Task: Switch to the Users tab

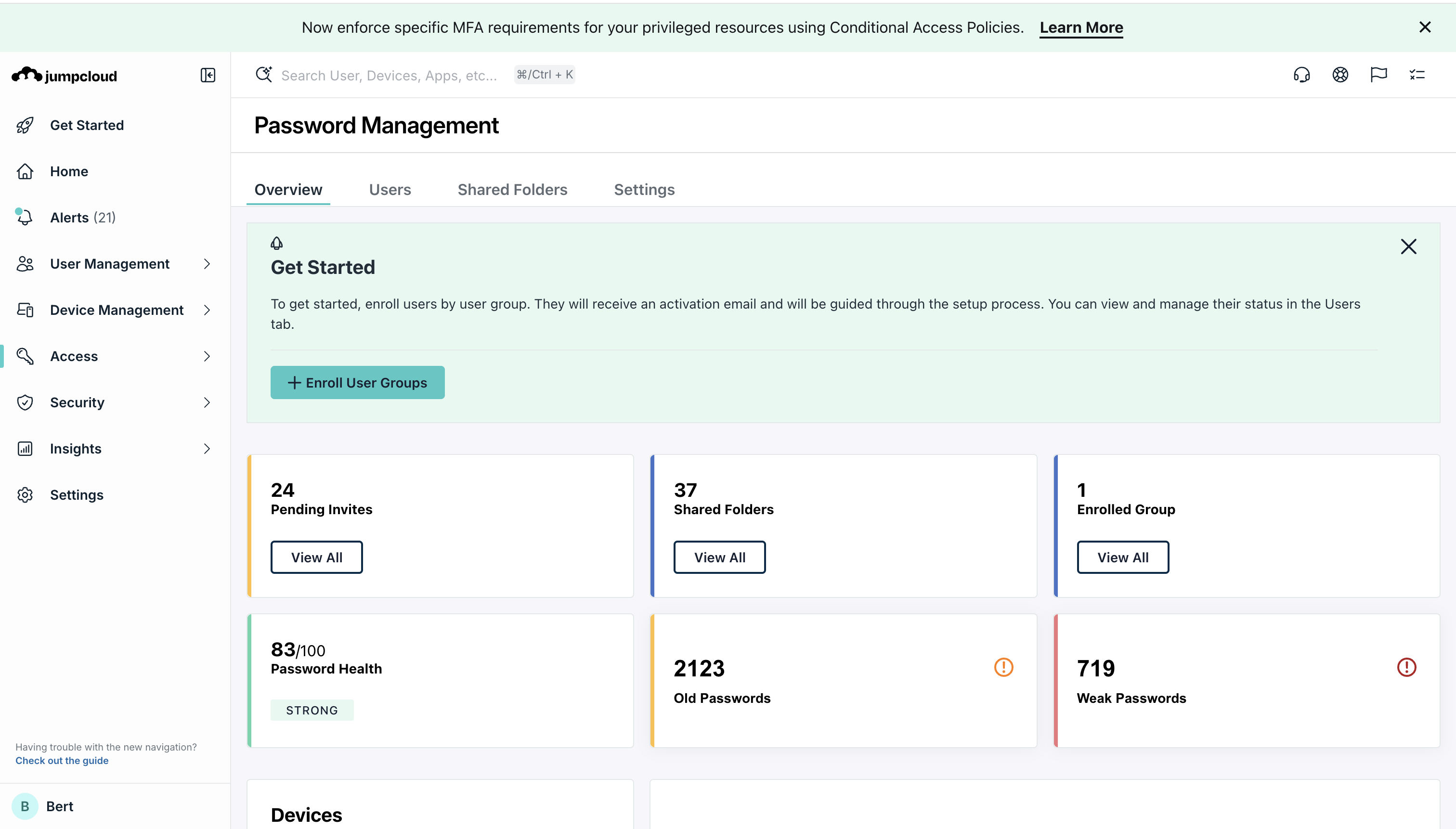Action: [x=390, y=190]
